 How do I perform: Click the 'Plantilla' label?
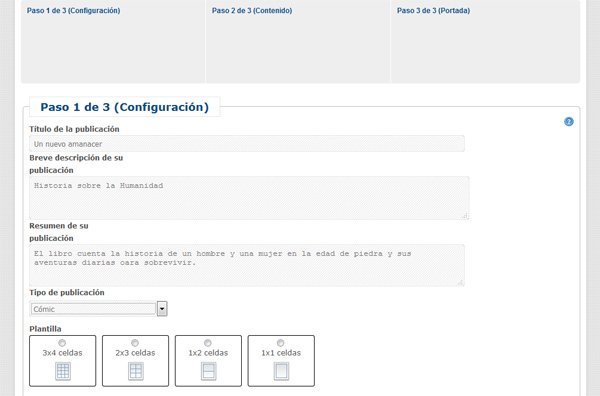point(45,329)
